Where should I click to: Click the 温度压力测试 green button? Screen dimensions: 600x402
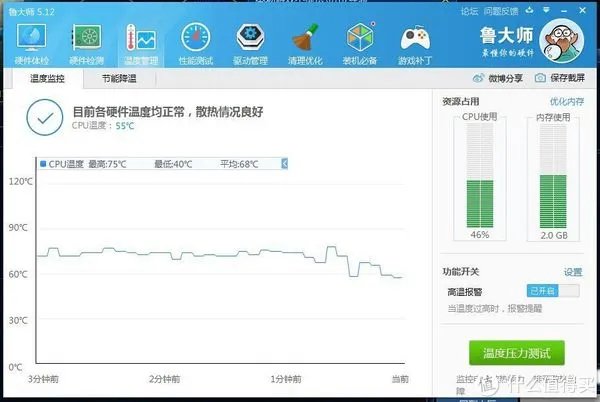517,353
